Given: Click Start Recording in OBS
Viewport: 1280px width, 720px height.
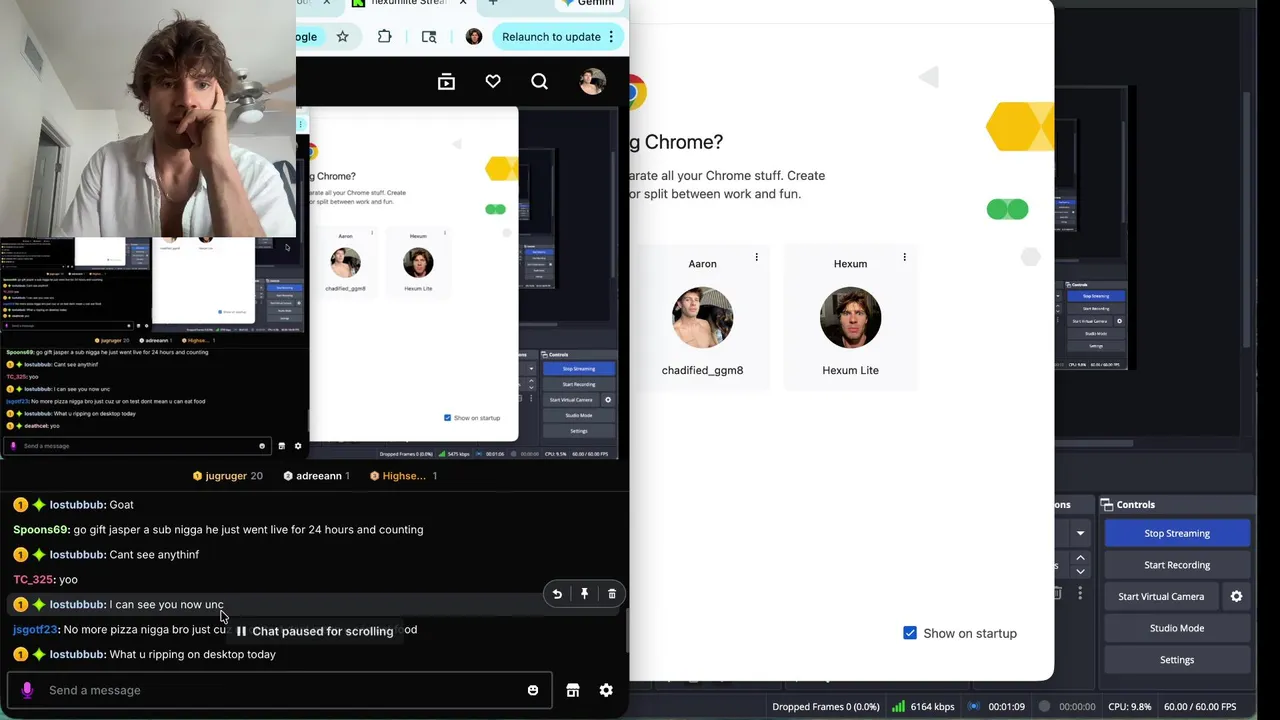Looking at the screenshot, I should point(1177,565).
